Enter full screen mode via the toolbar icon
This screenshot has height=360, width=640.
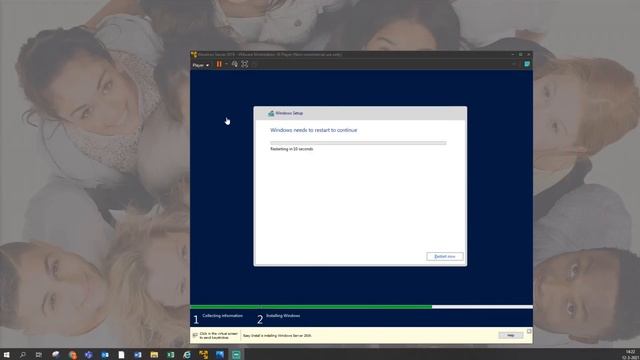pyautogui.click(x=244, y=64)
